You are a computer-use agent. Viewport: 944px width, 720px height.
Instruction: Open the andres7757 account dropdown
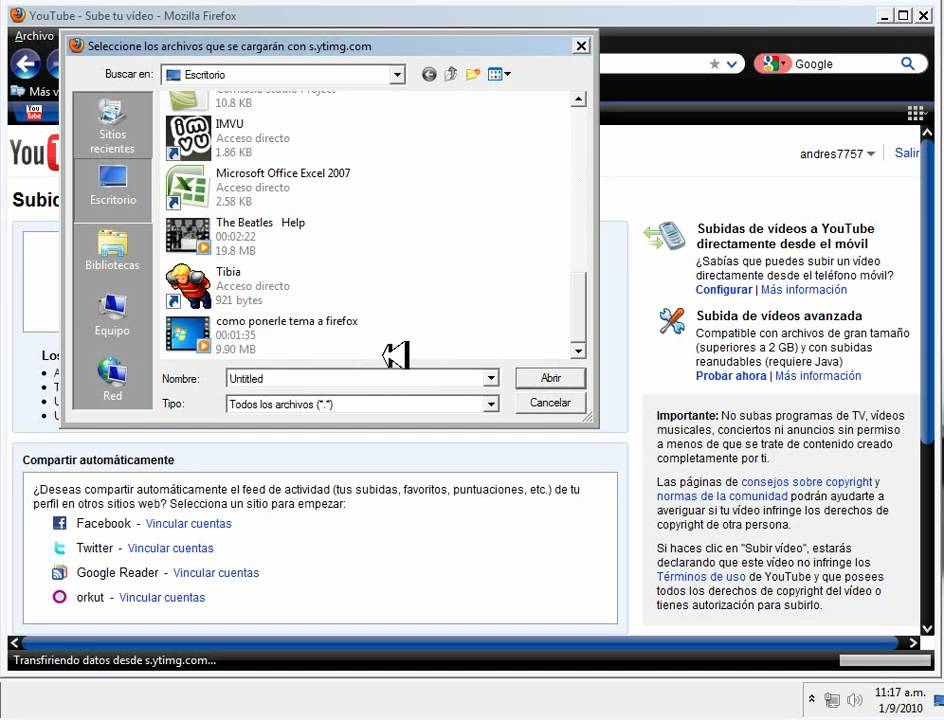[837, 154]
